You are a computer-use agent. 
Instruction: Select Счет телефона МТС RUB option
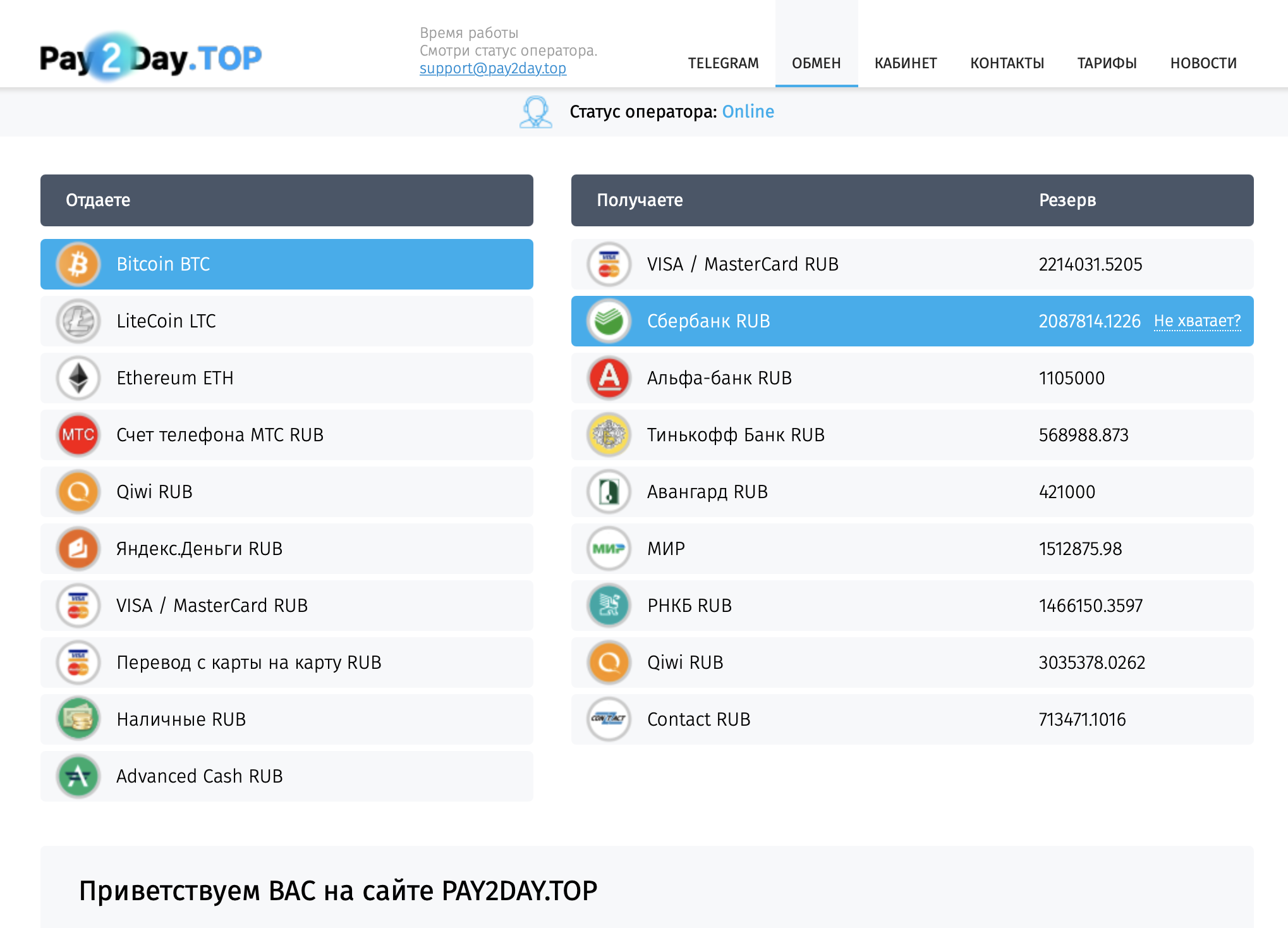pyautogui.click(x=287, y=435)
